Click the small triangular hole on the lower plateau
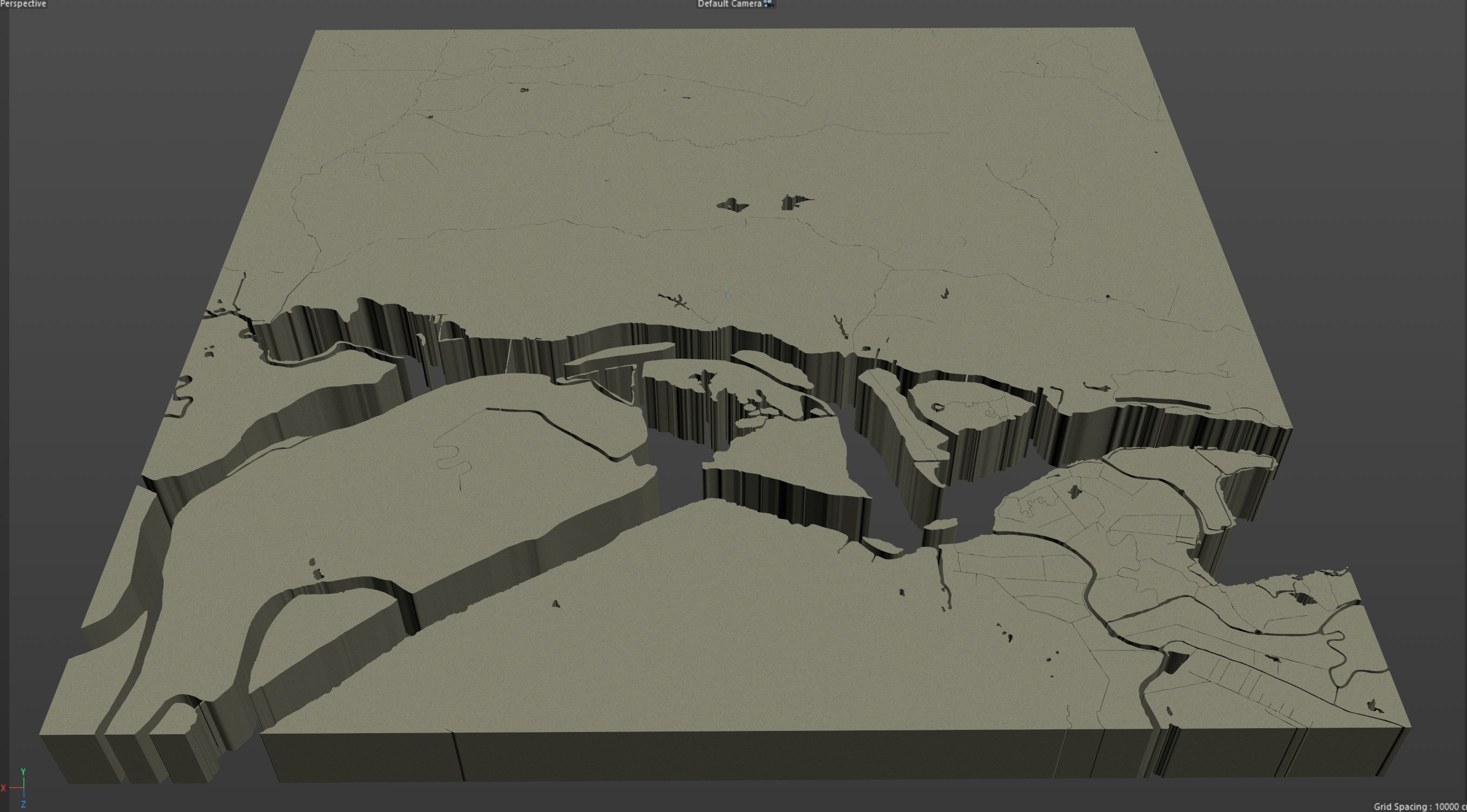Image resolution: width=1467 pixels, height=812 pixels. (556, 603)
